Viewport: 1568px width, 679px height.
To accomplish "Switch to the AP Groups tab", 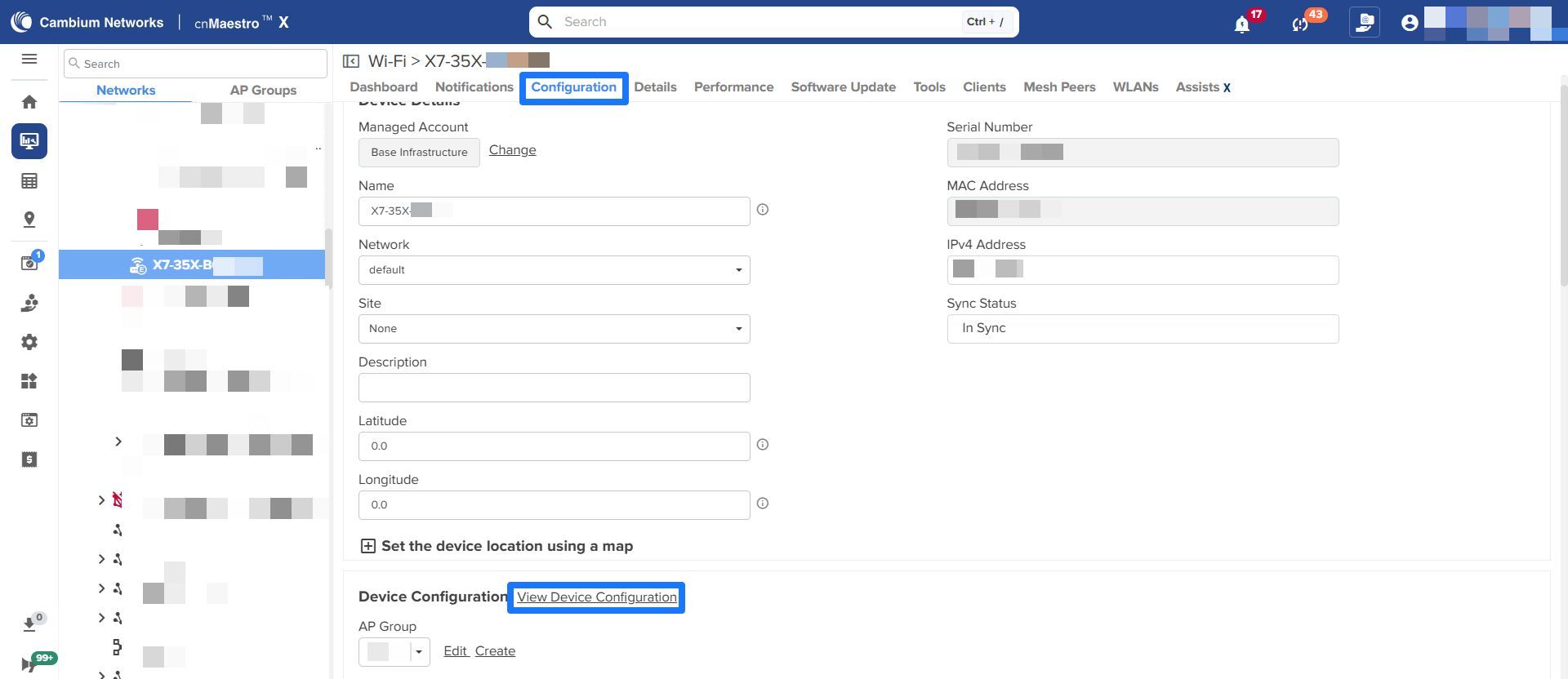I will (263, 91).
